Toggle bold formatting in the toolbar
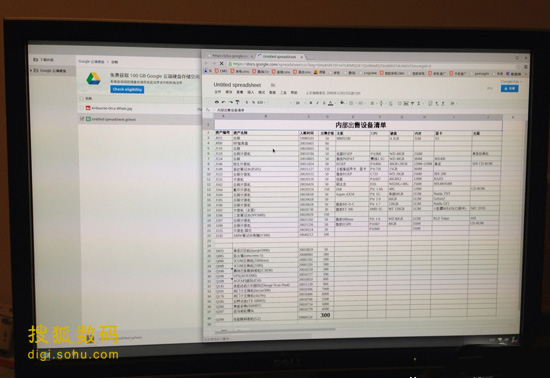This screenshot has width=550, height=378. click(310, 103)
